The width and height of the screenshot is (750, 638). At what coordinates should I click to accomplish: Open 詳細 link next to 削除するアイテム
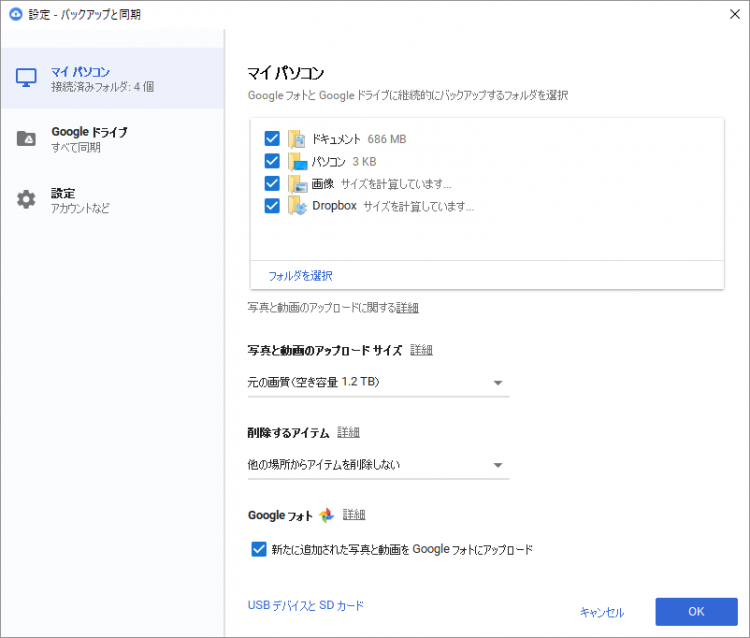click(348, 432)
